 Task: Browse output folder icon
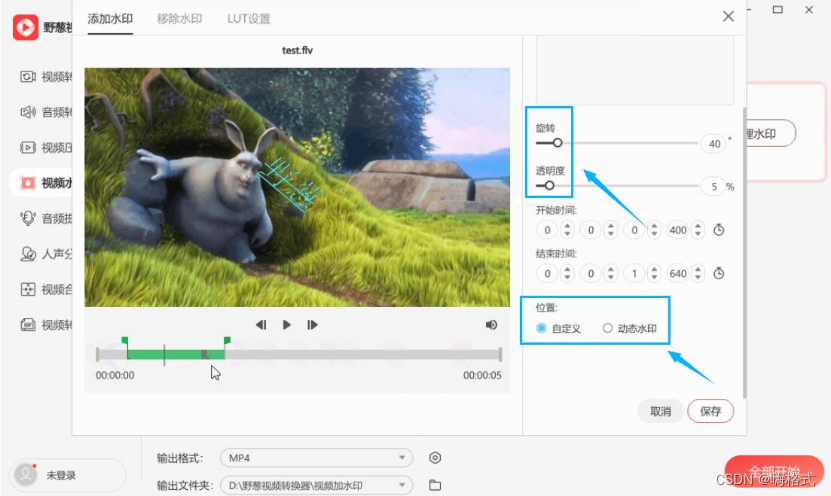pyautogui.click(x=435, y=485)
